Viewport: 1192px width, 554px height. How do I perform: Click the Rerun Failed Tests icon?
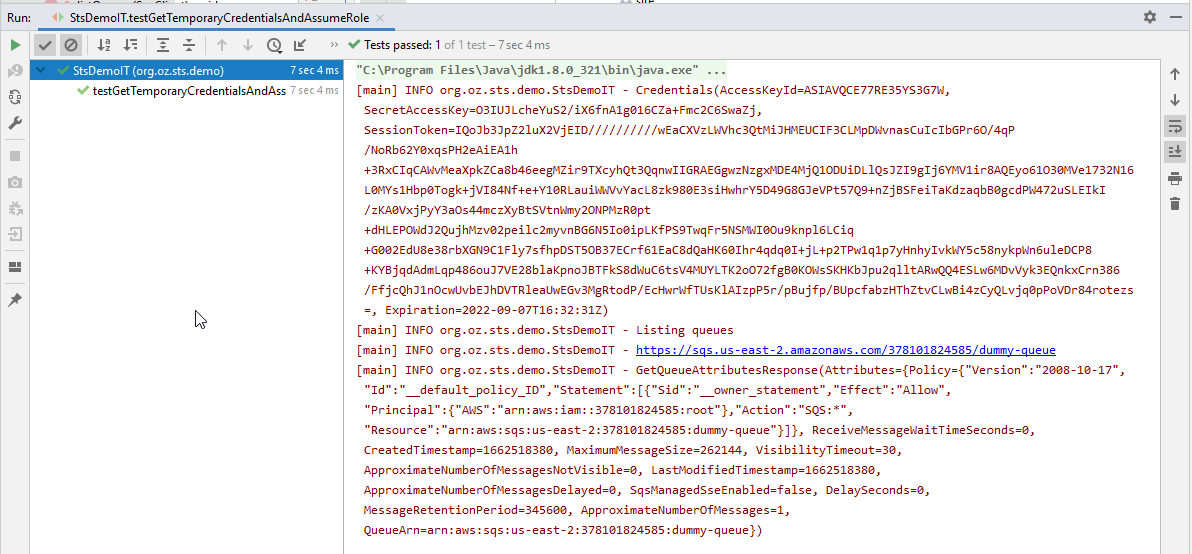[x=14, y=71]
